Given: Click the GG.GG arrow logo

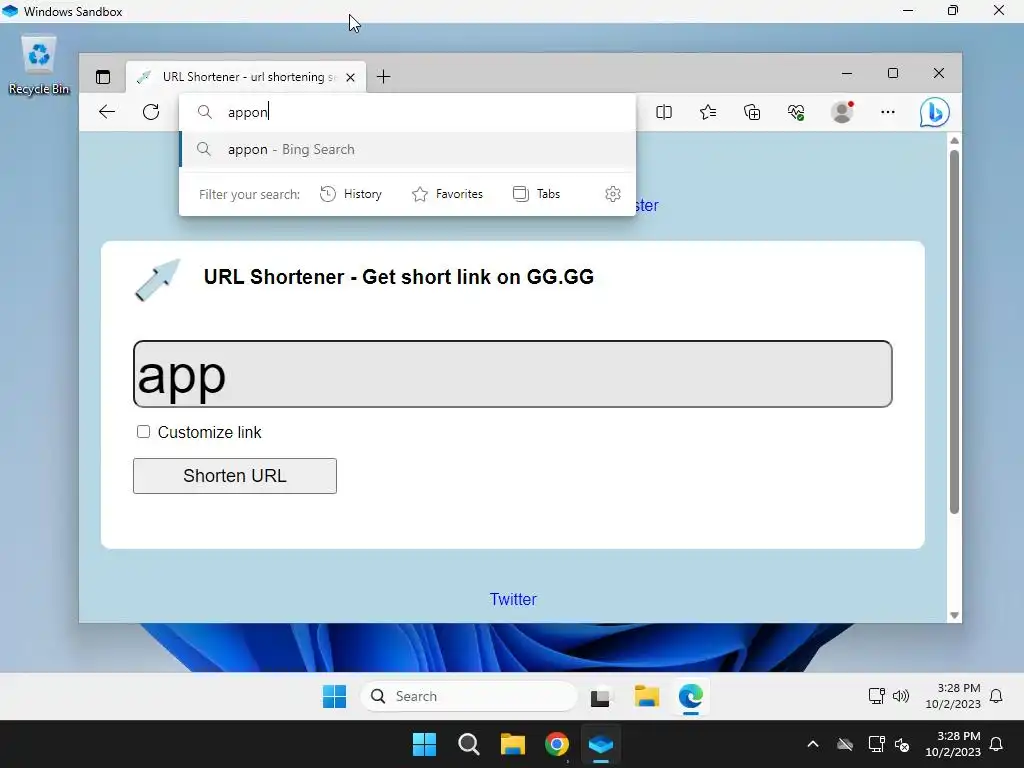Looking at the screenshot, I should click(x=157, y=280).
